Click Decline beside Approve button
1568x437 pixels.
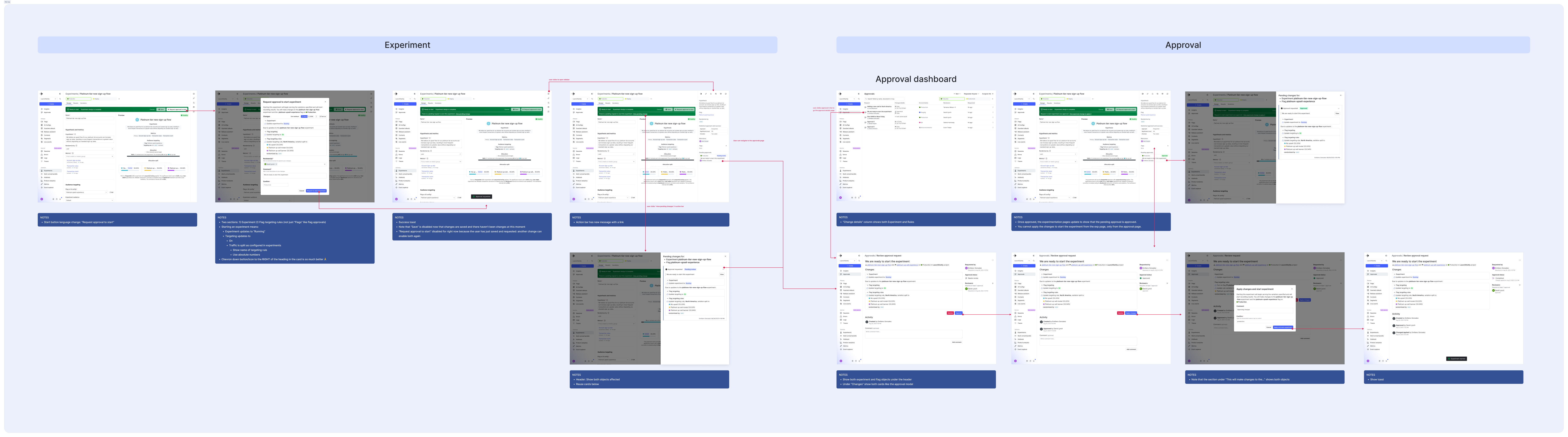point(950,313)
